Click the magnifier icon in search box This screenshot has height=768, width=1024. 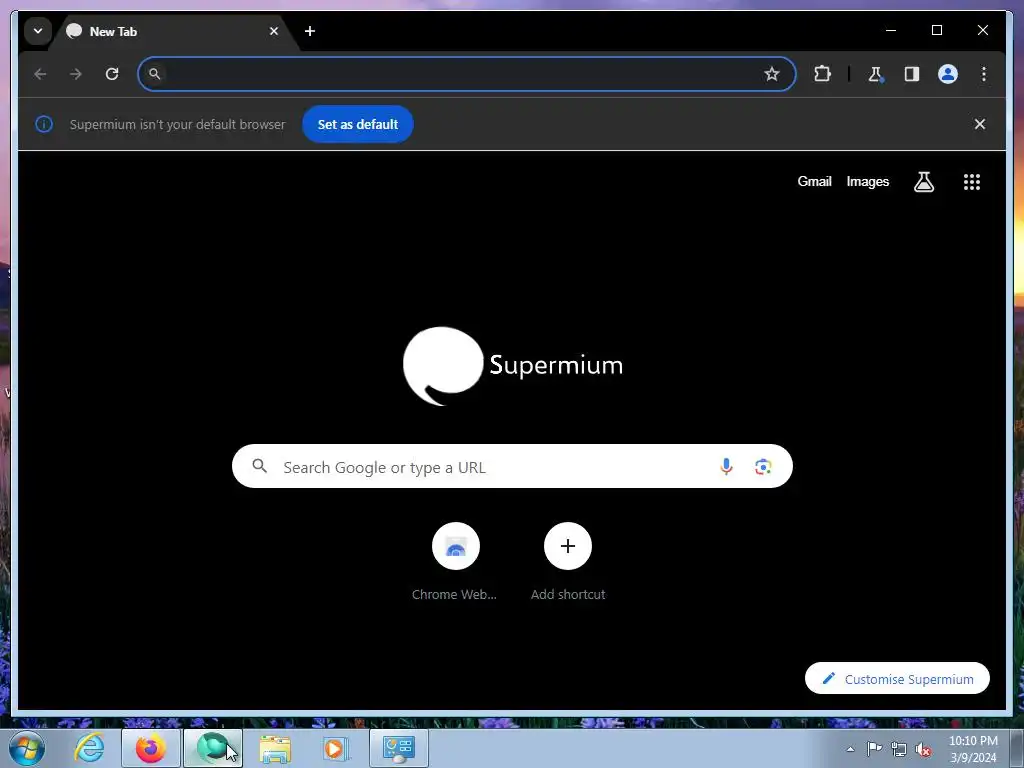259,466
